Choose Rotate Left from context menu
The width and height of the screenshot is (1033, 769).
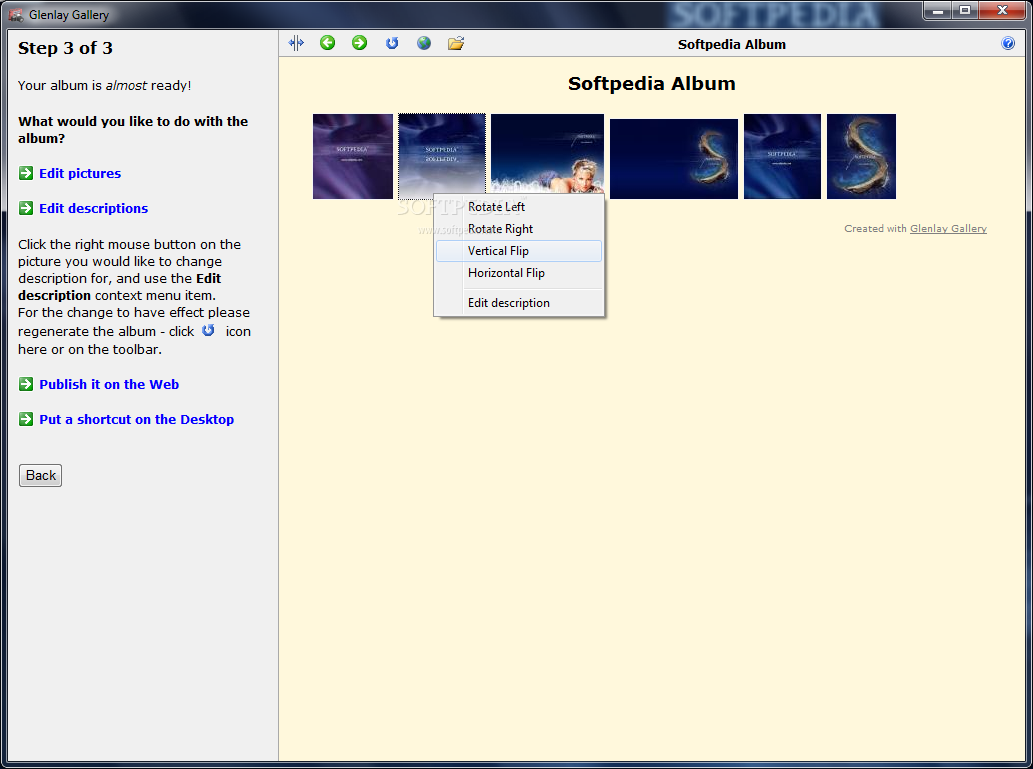(x=518, y=207)
